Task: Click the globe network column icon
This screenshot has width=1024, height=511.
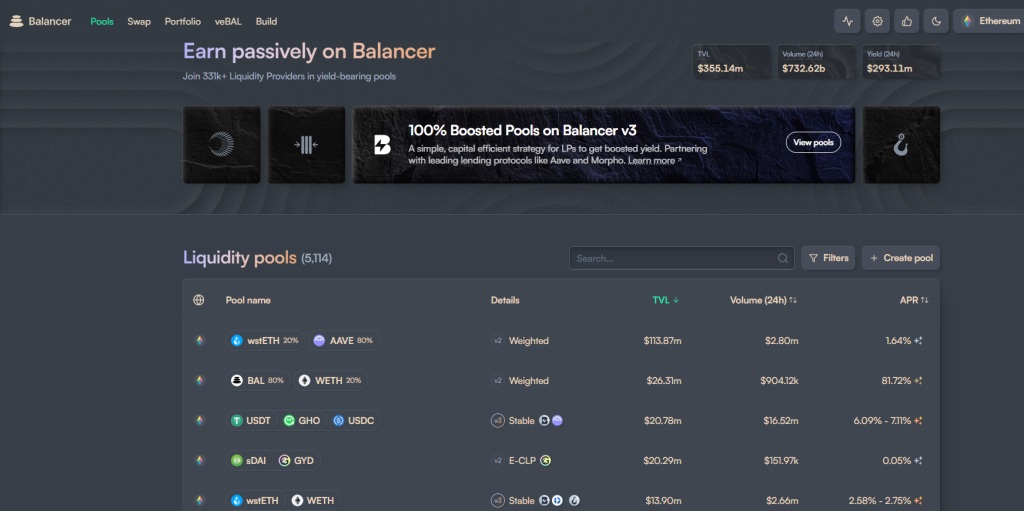Action: coord(199,300)
